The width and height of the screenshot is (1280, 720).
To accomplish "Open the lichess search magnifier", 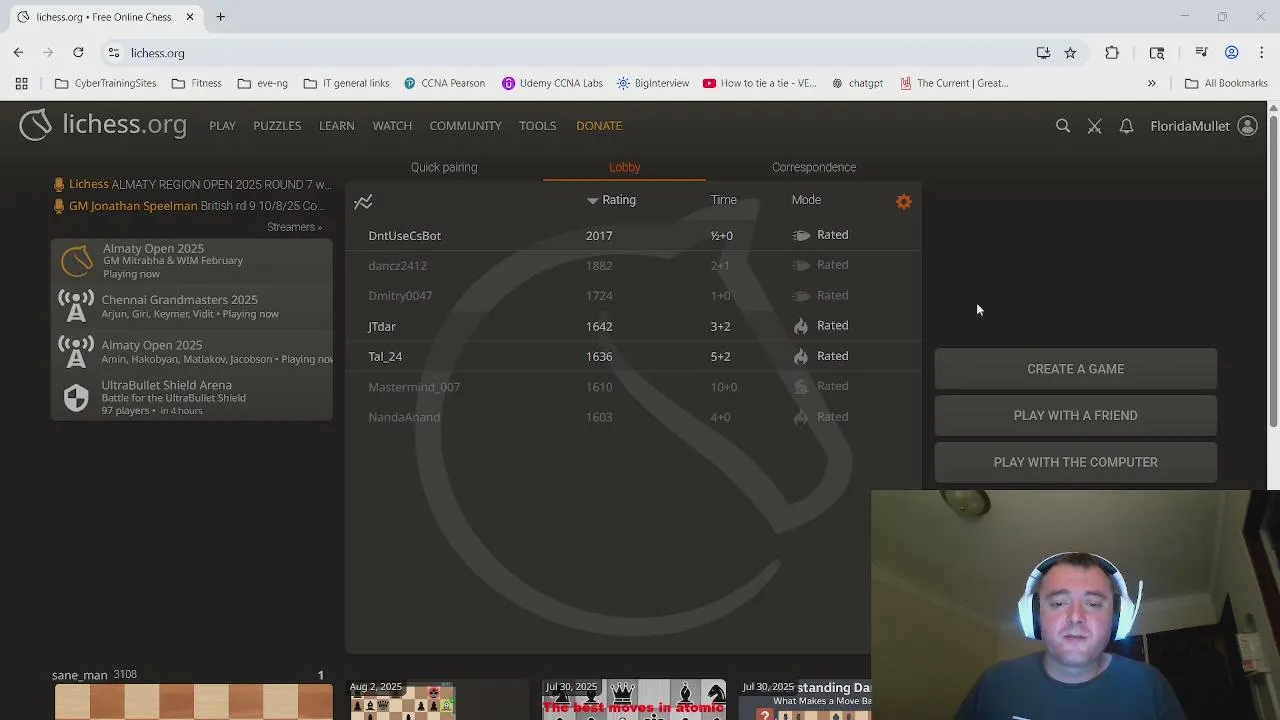I will (1063, 126).
